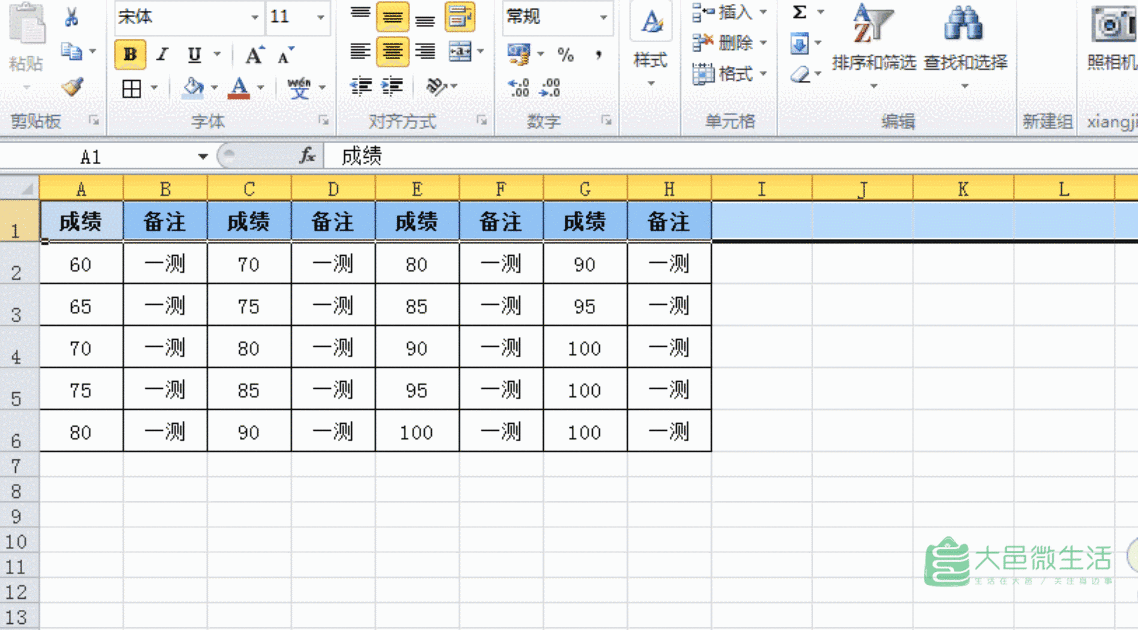This screenshot has height=630, width=1138.
Task: Open Sort and Filter (排序和筛选)
Action: (x=873, y=40)
